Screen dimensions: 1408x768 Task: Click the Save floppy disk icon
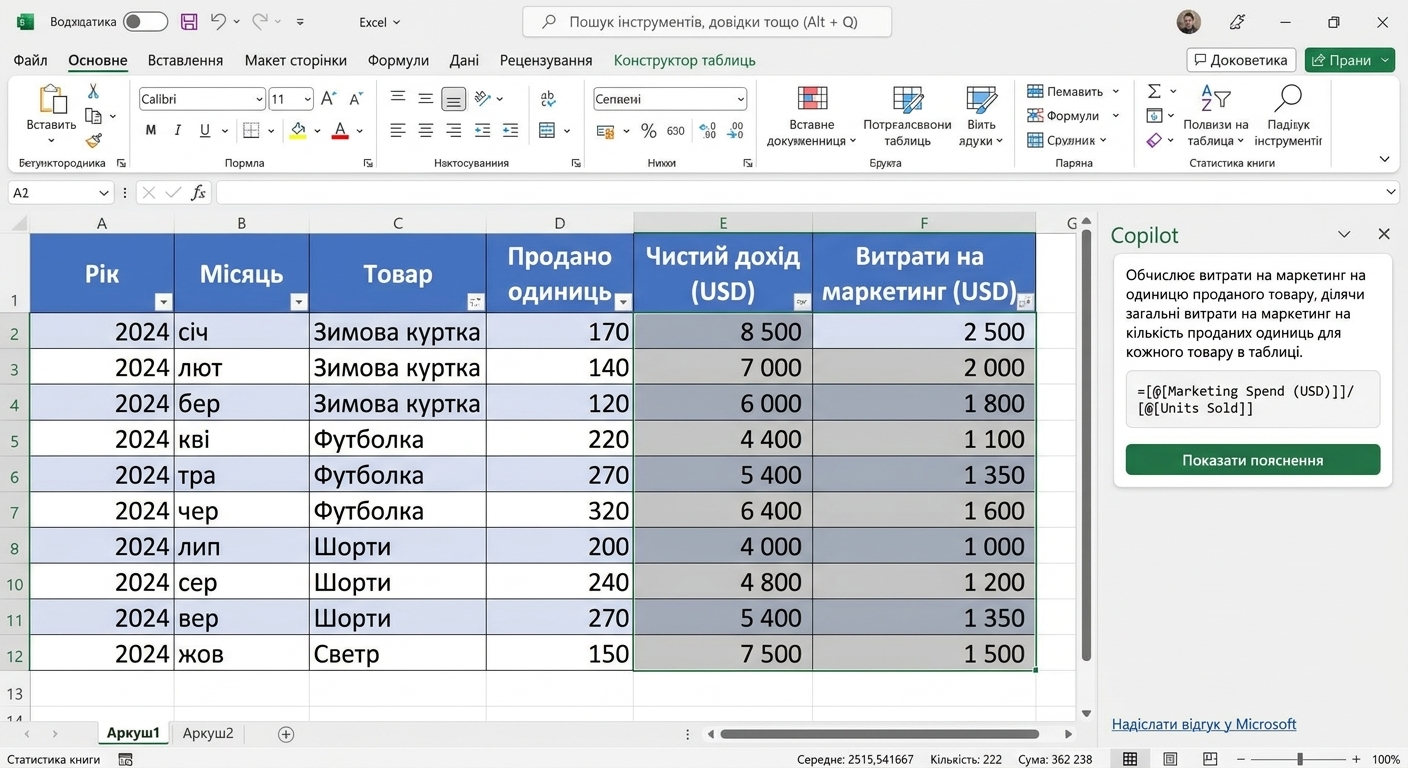(189, 21)
